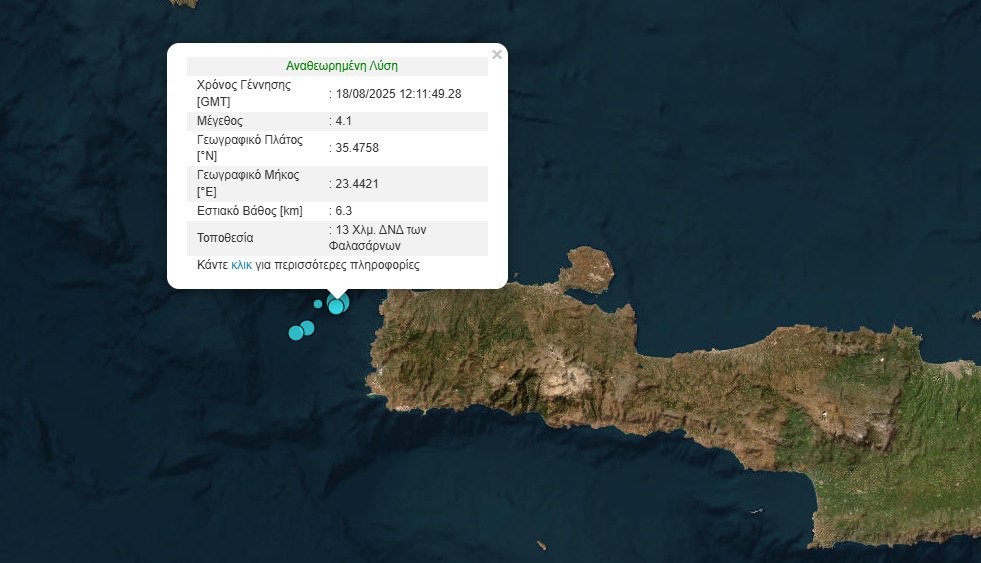The image size is (981, 563).
Task: Open the 'κλικ' link for more information
Action: point(241,266)
